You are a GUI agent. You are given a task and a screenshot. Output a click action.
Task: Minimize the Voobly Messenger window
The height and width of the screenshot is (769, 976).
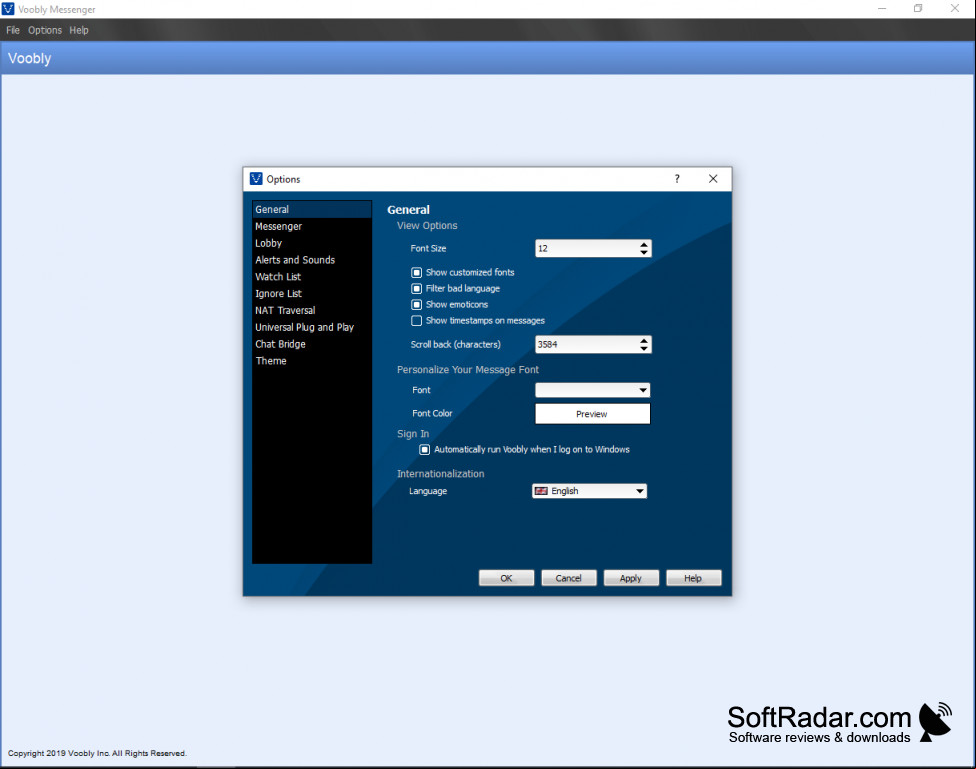click(882, 9)
